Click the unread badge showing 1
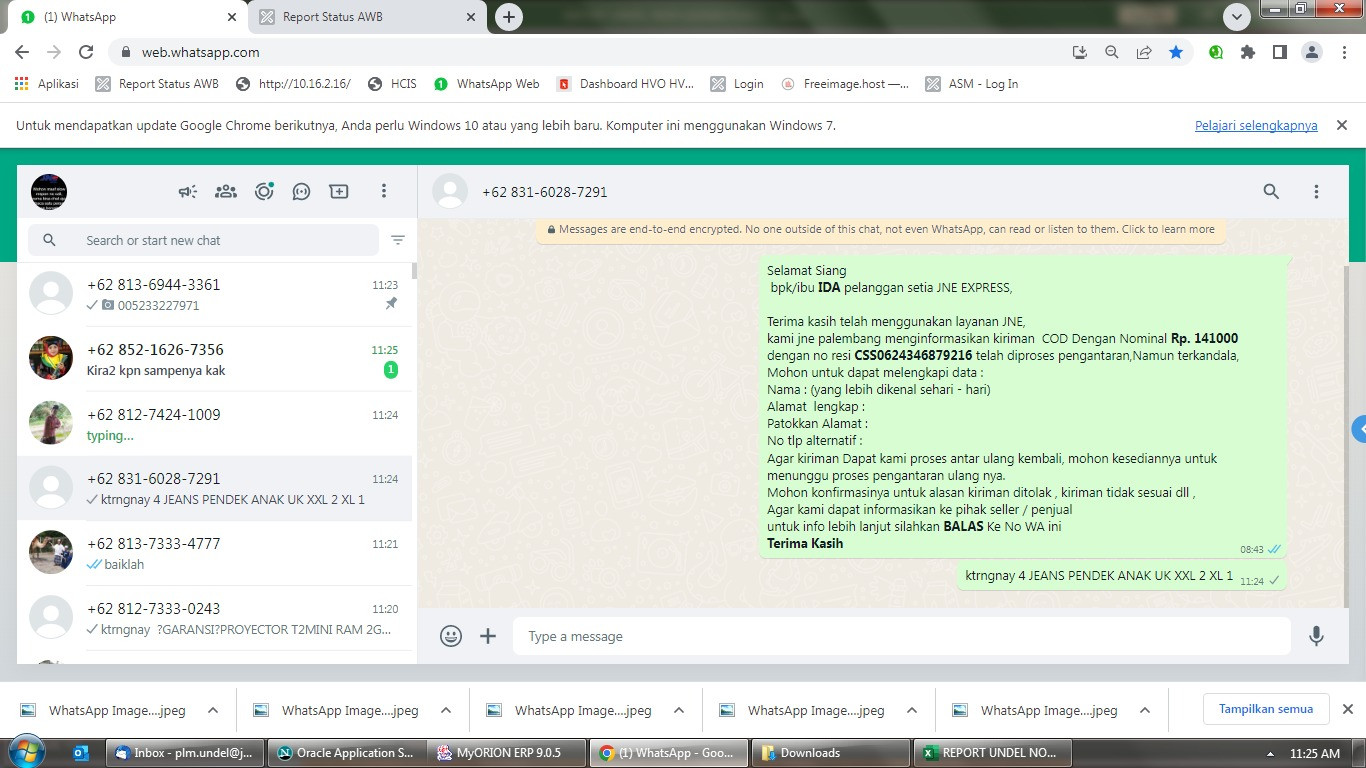Screen dimensions: 1366x768 point(391,370)
